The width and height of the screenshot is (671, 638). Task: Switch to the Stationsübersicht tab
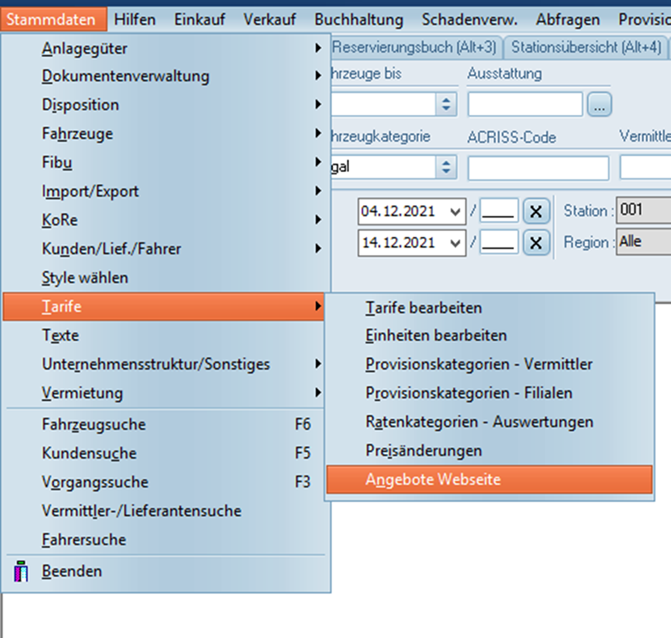click(586, 47)
